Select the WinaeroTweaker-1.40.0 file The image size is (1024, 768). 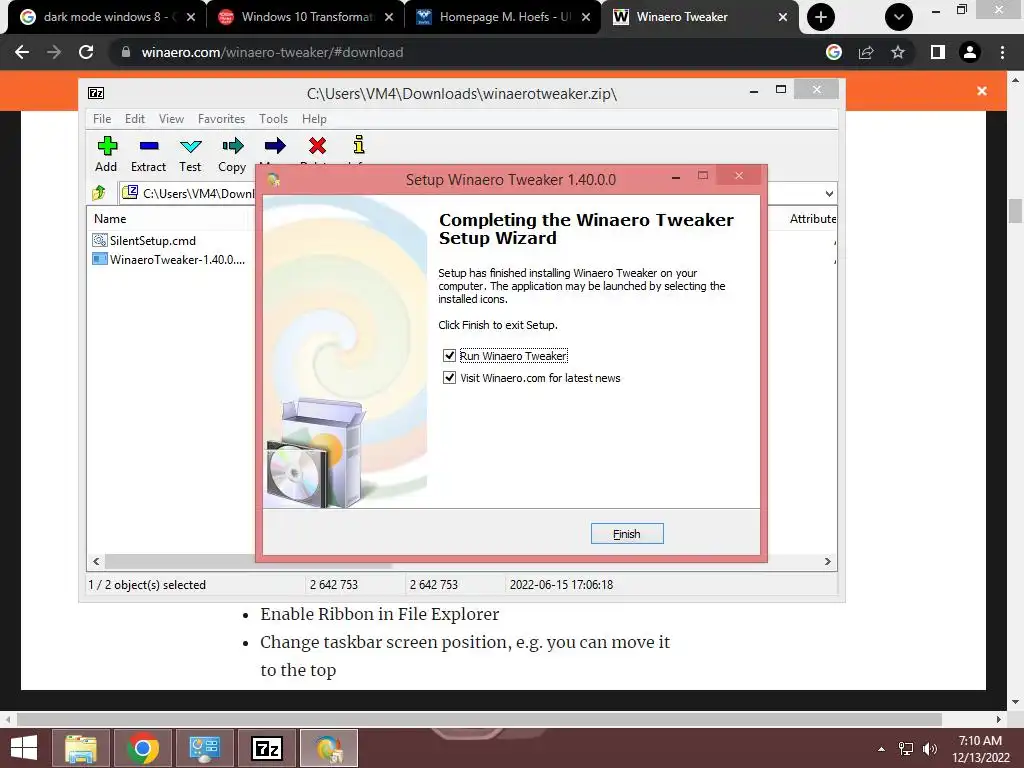pos(169,259)
